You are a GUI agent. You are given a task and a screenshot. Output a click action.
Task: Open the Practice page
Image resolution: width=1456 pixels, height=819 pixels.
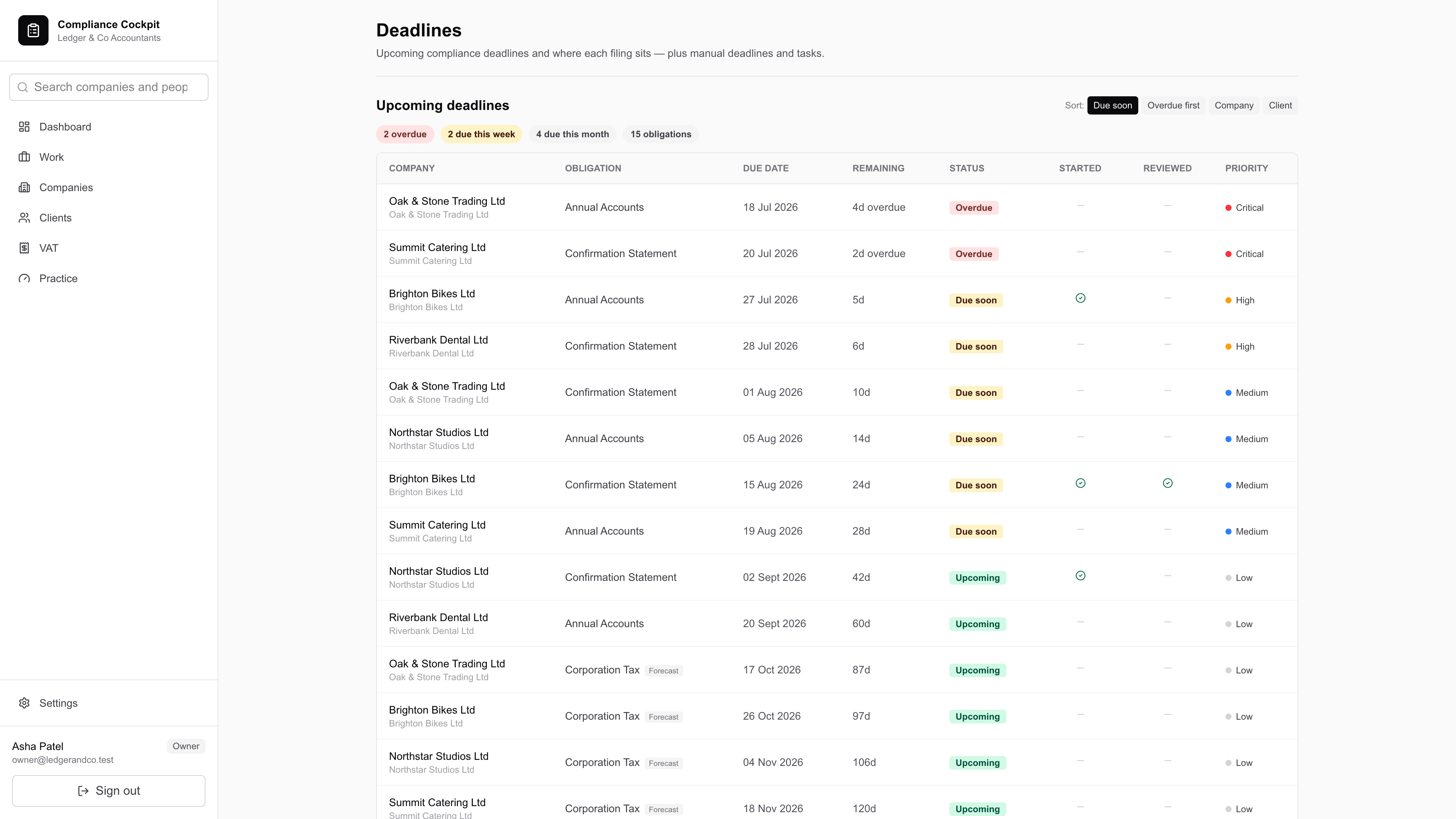click(108, 279)
